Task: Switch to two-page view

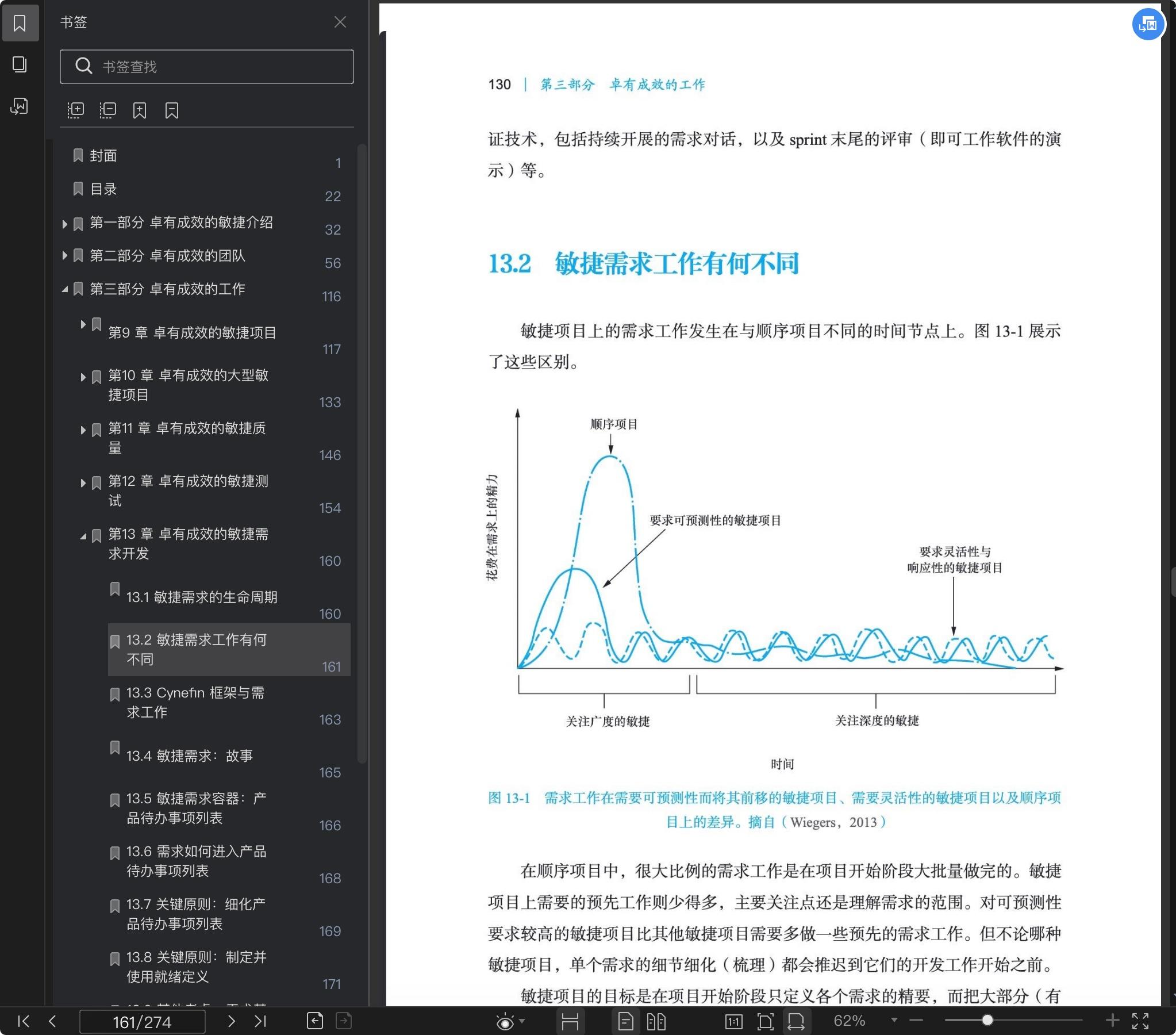Action: click(x=656, y=1022)
